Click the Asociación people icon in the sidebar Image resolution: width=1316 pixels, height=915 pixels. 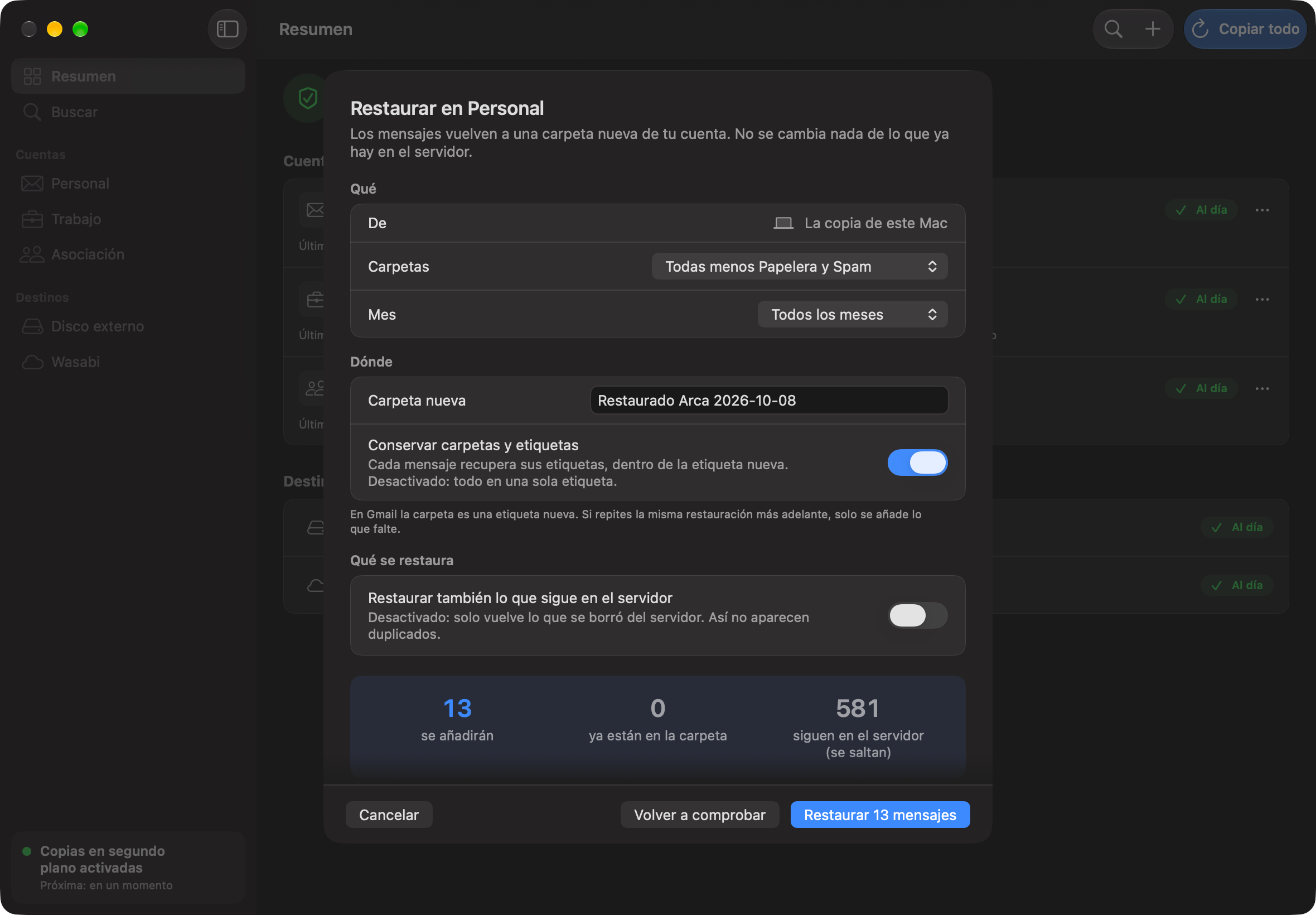tap(32, 254)
